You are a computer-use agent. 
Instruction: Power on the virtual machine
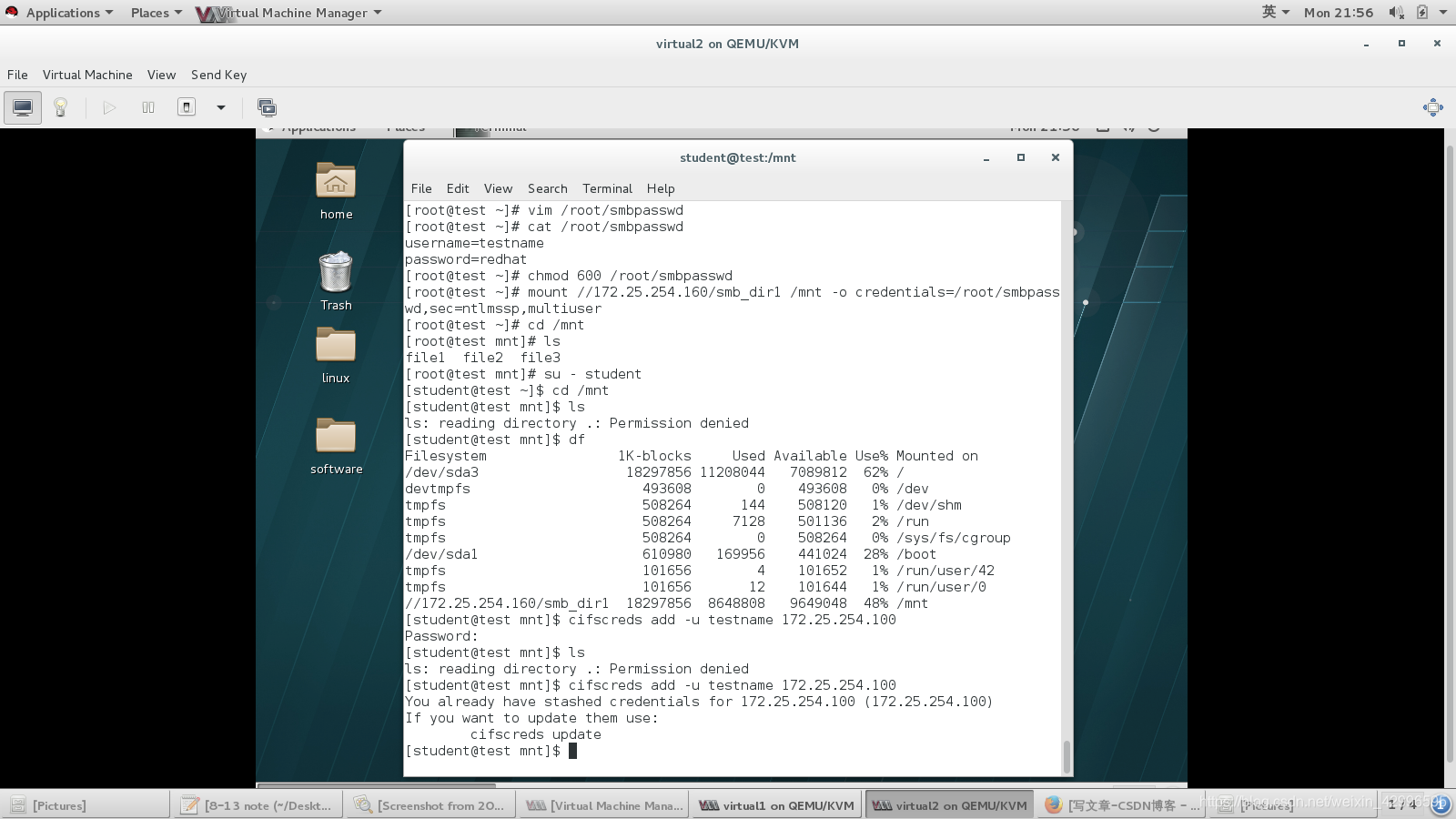109,107
